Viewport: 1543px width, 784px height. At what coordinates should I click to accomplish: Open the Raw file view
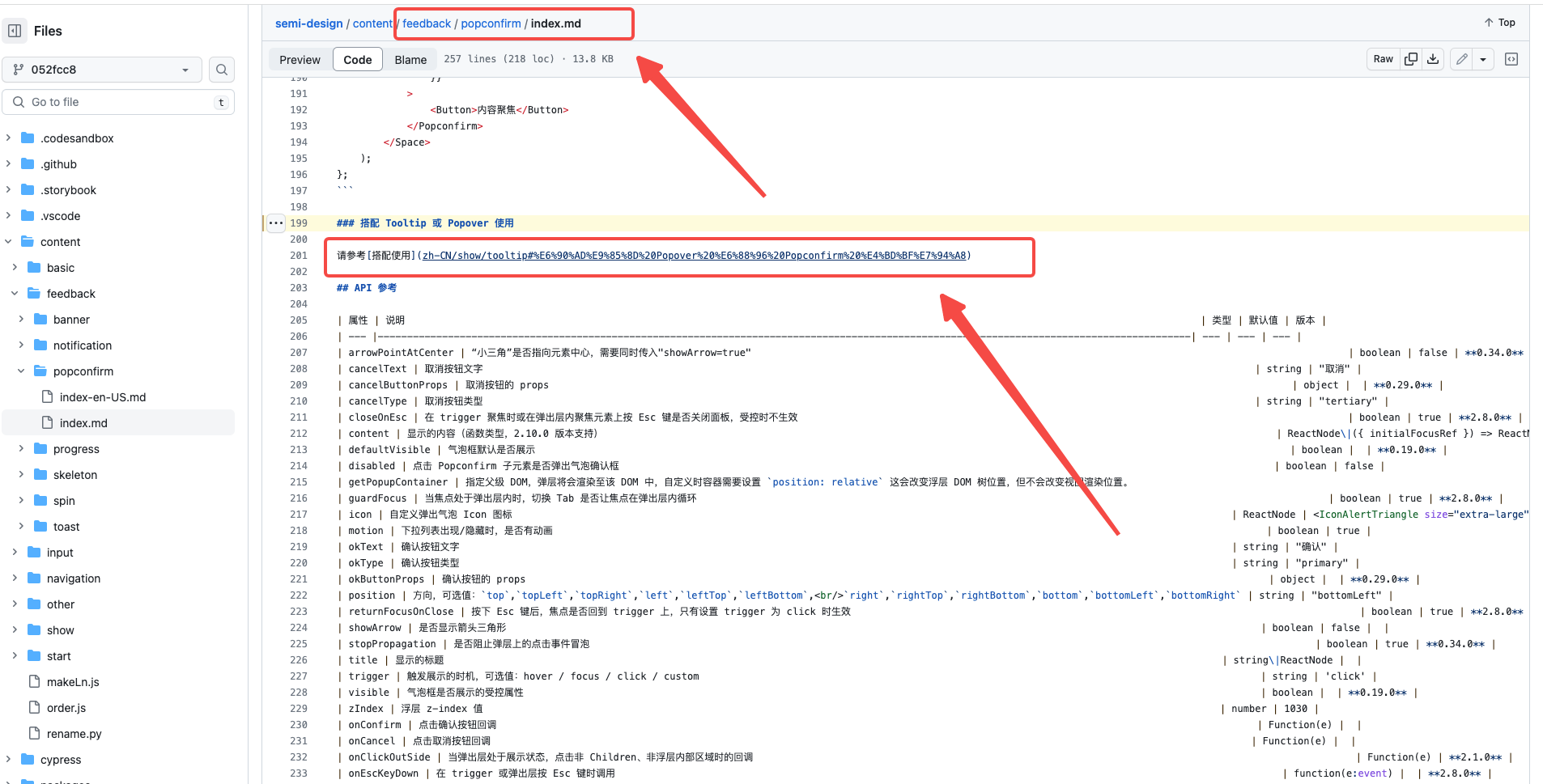pos(1383,59)
